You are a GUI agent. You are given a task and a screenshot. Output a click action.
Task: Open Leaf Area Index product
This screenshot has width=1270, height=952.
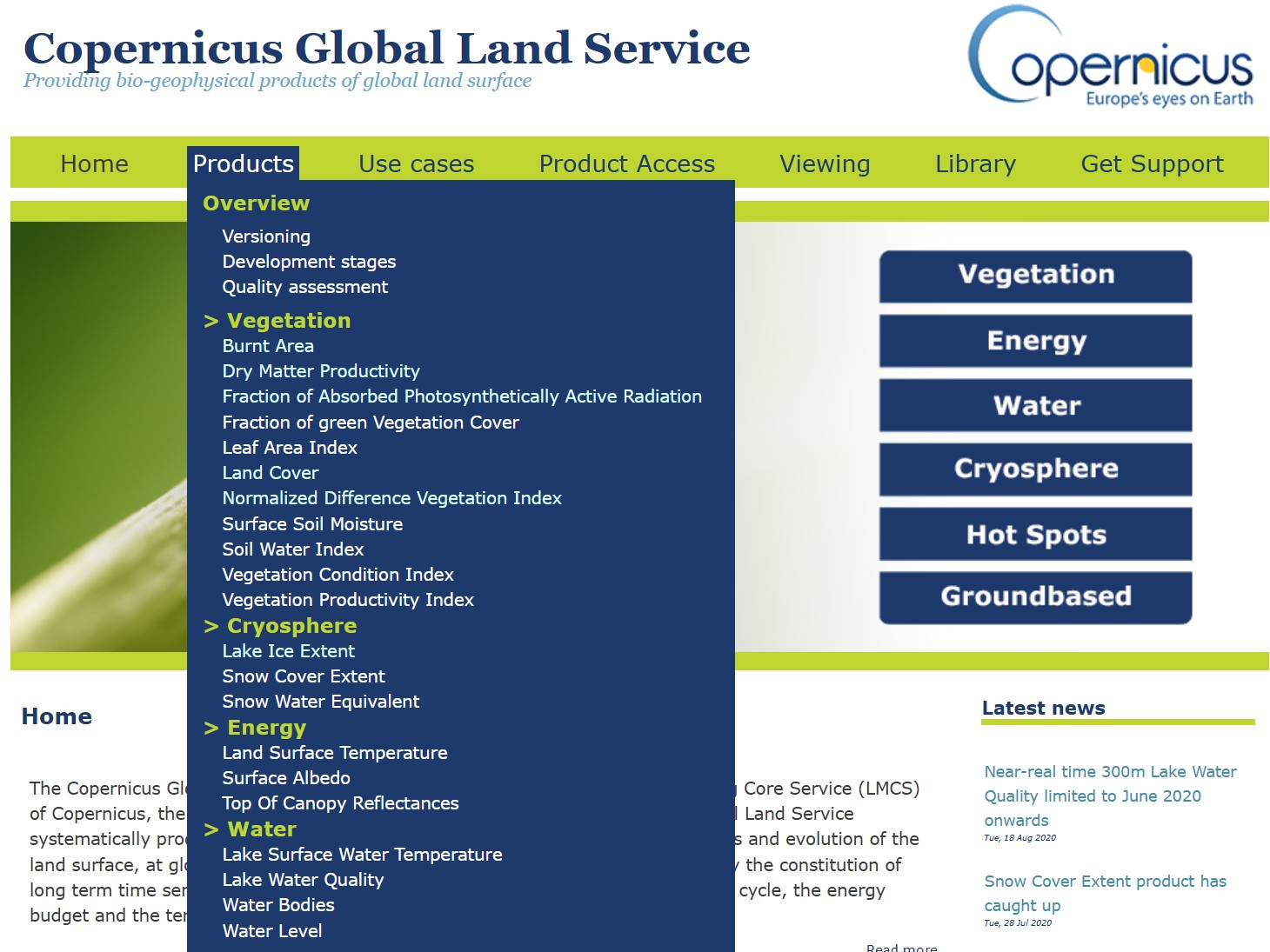[x=290, y=448]
